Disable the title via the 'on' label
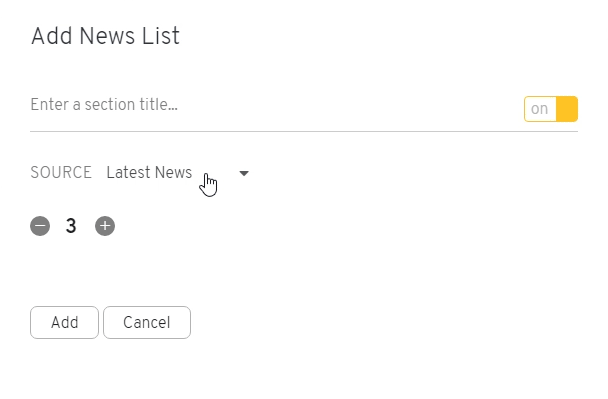The image size is (608, 399). [539, 109]
